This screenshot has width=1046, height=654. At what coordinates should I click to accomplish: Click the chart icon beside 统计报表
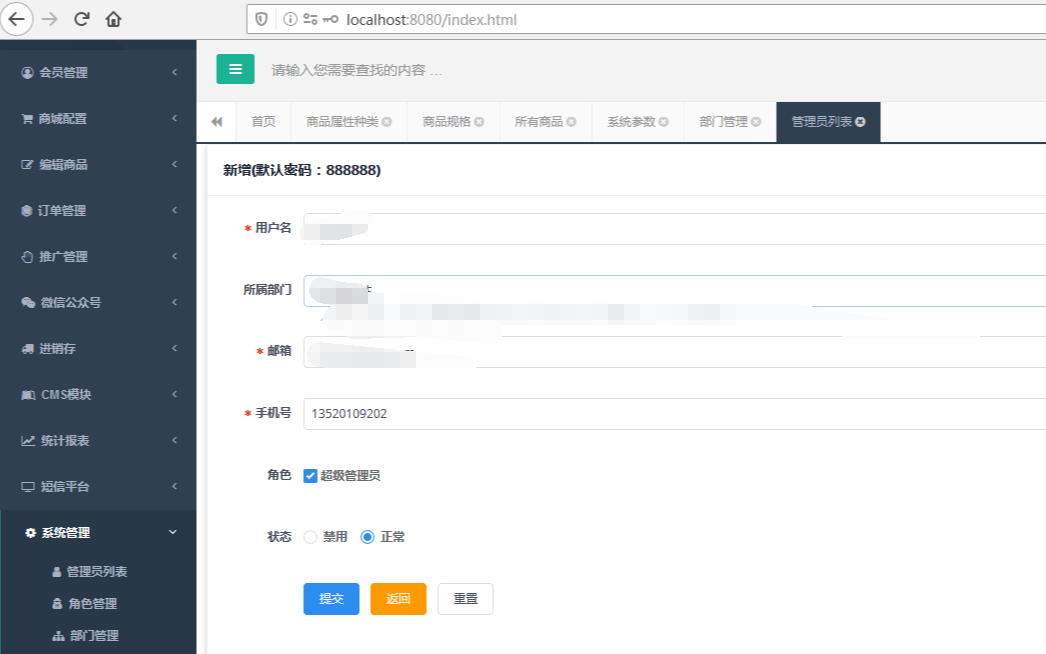pyautogui.click(x=28, y=440)
